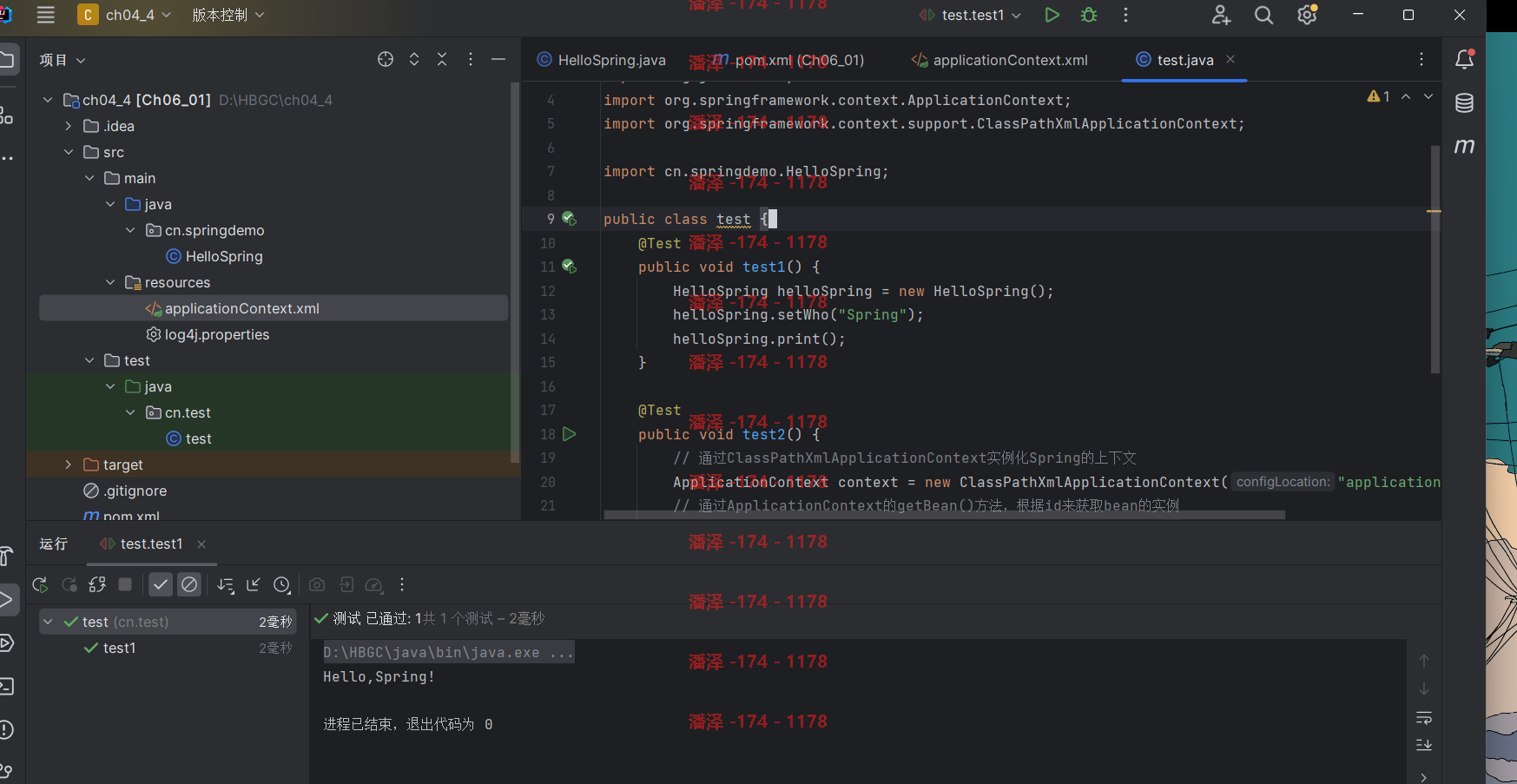Click the configLocation parameter hint
Viewport: 1517px width, 784px height.
pyautogui.click(x=1283, y=482)
